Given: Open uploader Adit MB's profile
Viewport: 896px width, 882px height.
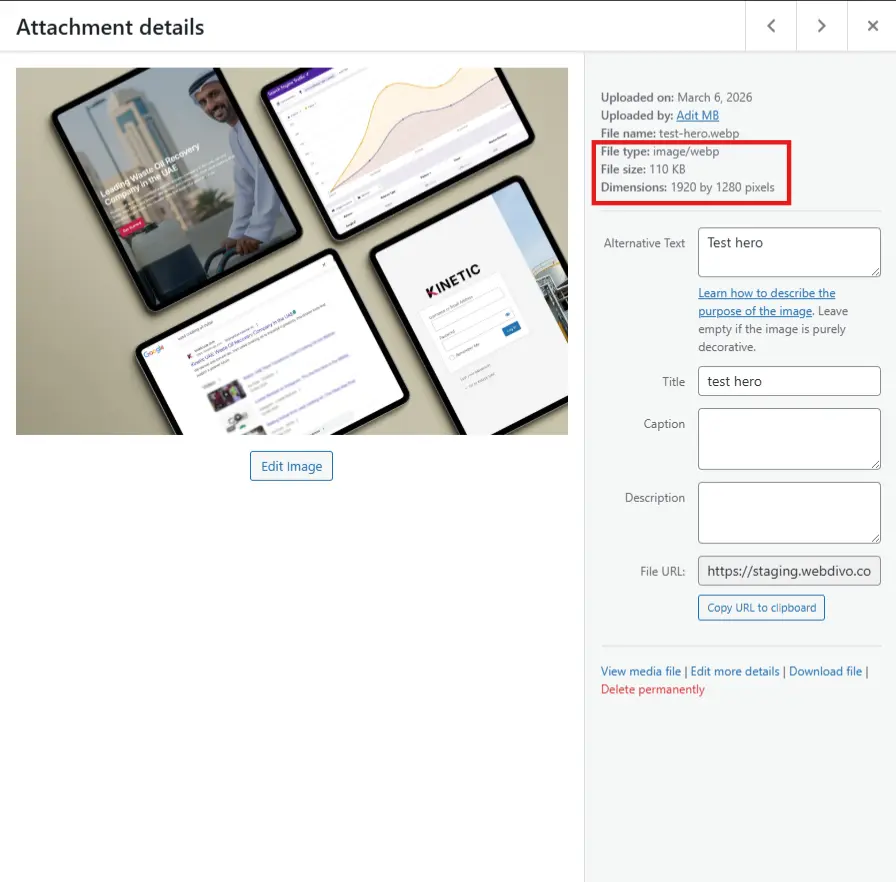Looking at the screenshot, I should point(699,115).
